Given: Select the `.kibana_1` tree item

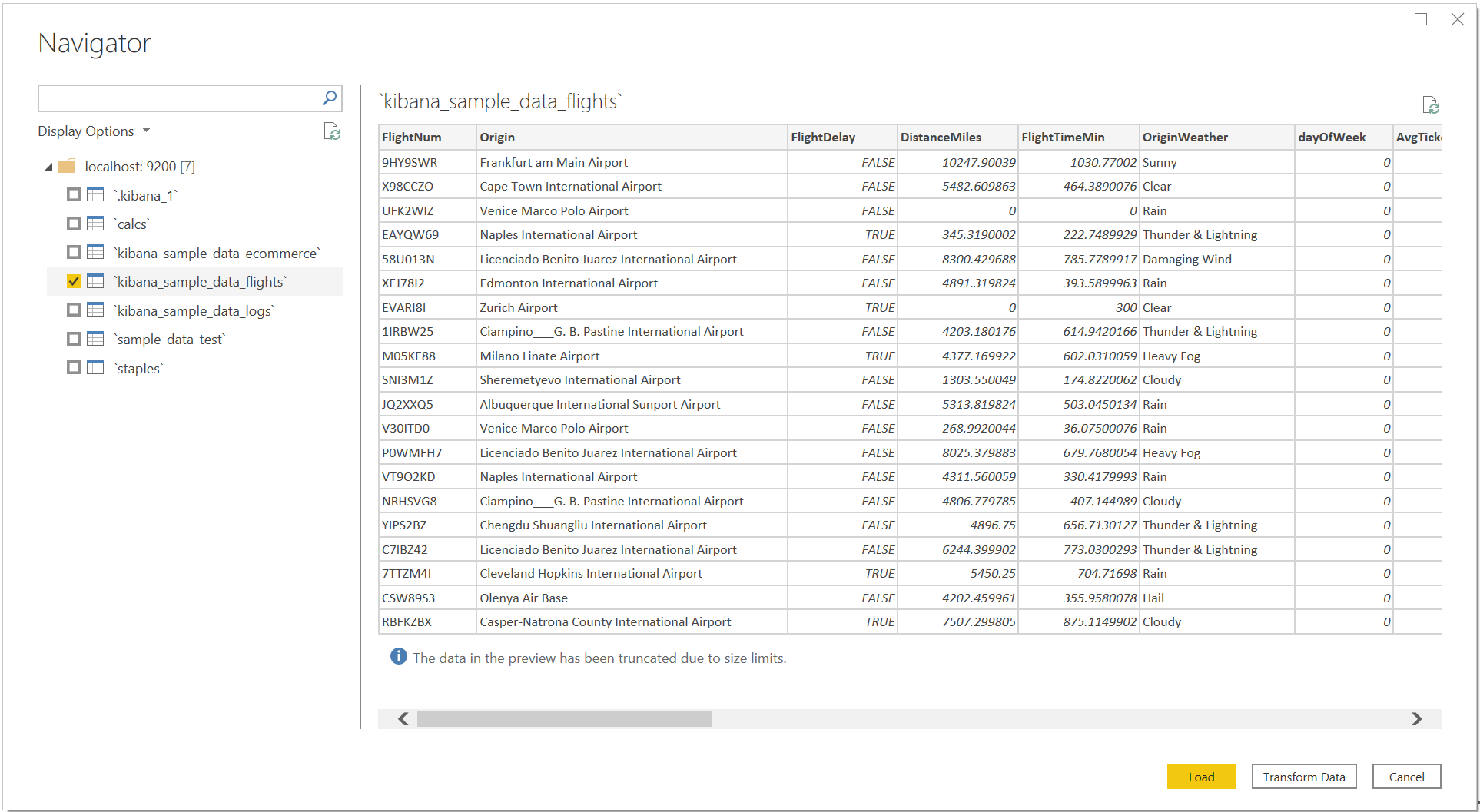Looking at the screenshot, I should click(x=145, y=195).
